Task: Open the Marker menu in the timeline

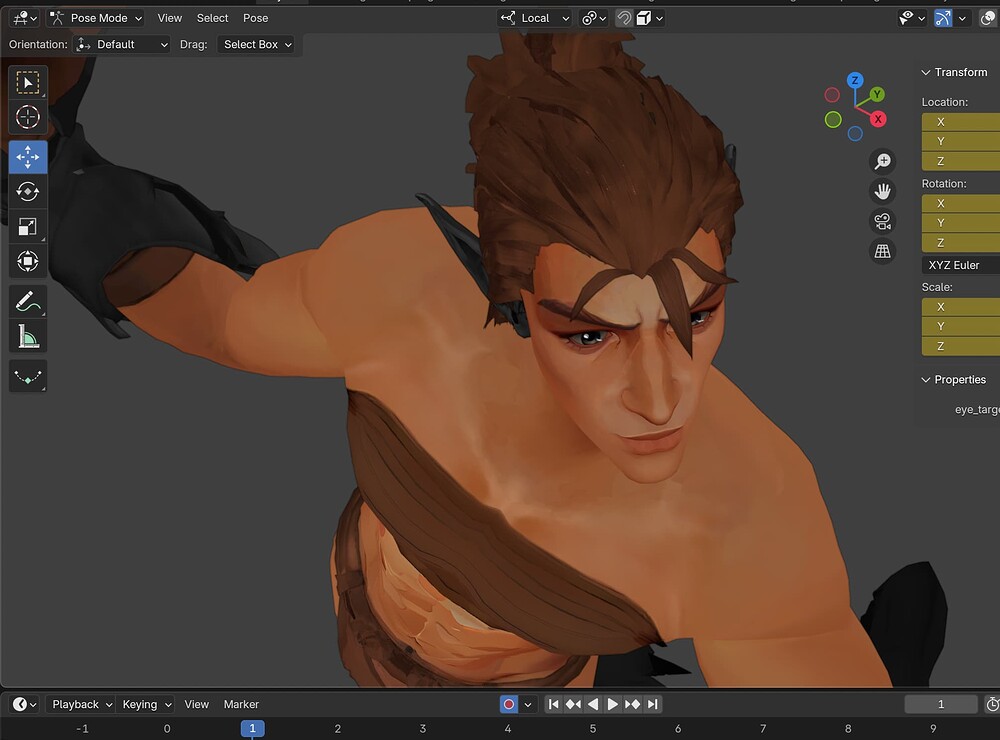Action: pos(240,704)
